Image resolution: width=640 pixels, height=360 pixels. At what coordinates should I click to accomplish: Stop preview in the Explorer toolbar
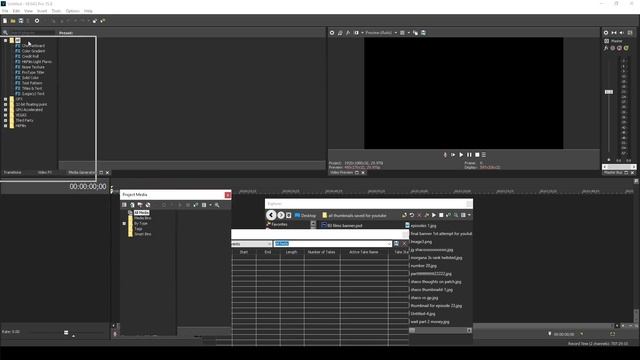pyautogui.click(x=441, y=215)
